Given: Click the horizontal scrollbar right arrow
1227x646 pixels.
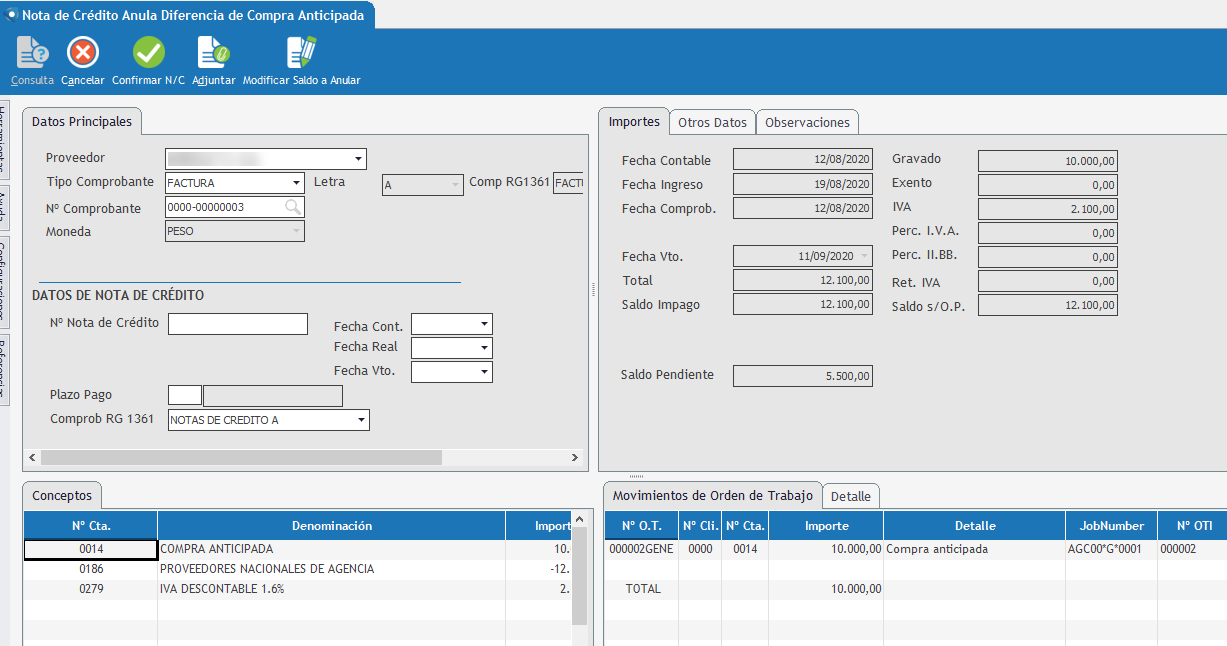Looking at the screenshot, I should click(x=574, y=457).
